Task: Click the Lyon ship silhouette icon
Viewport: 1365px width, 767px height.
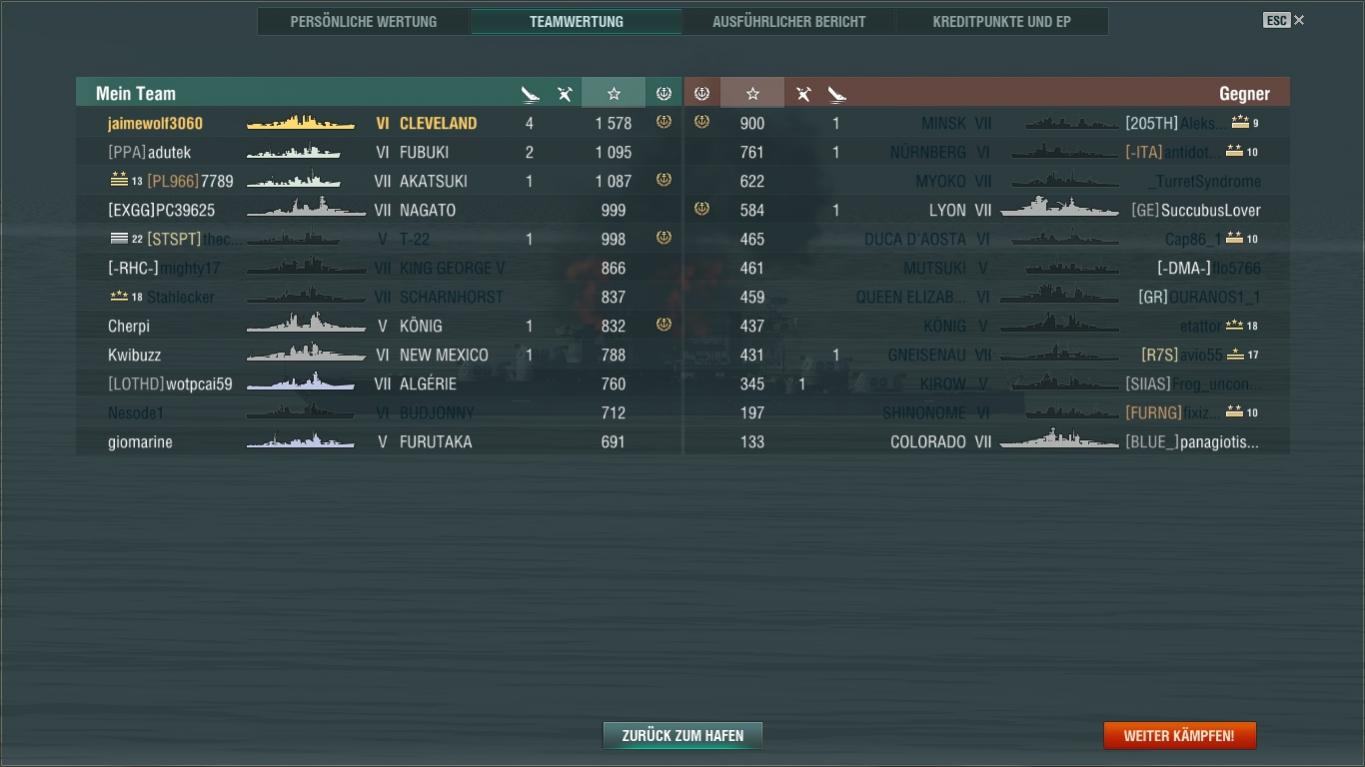Action: [1059, 208]
